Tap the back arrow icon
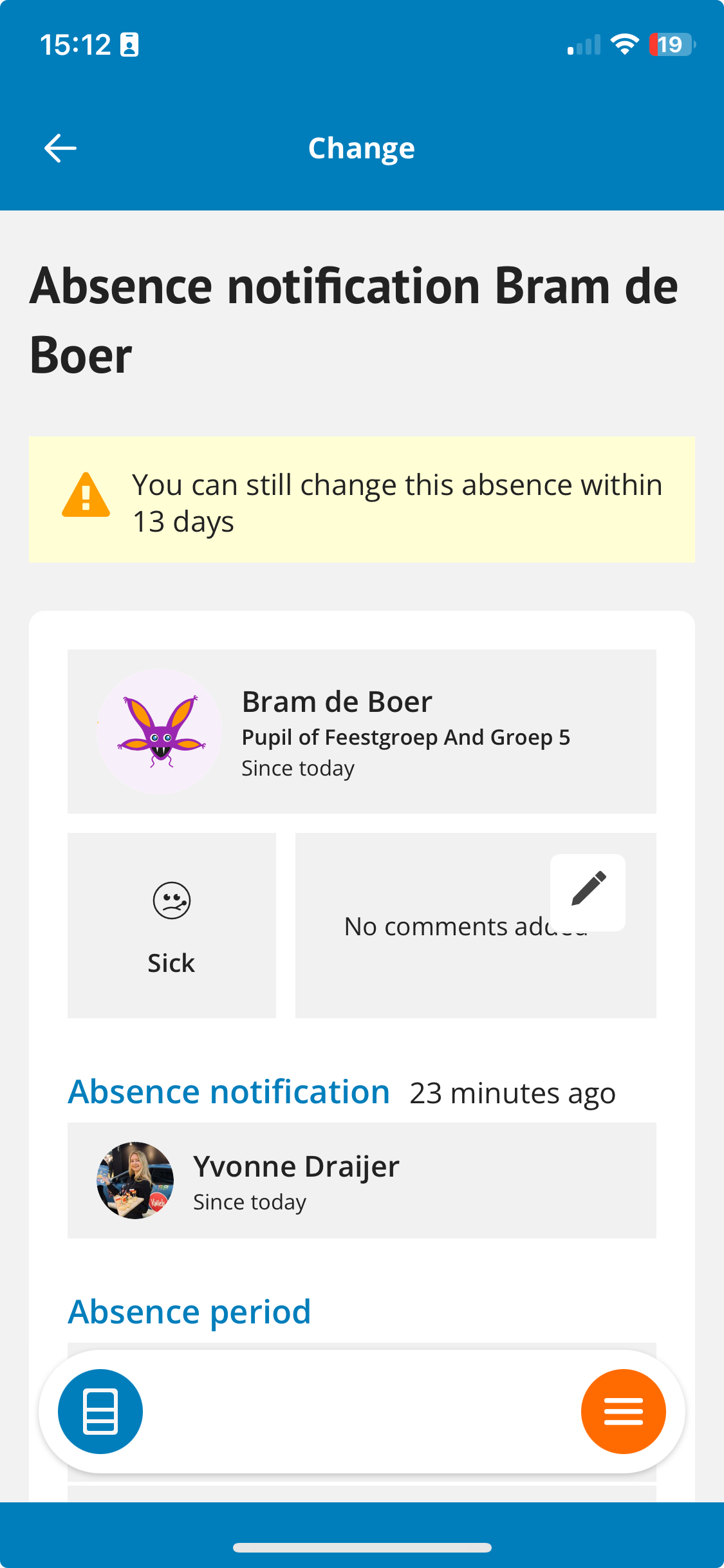Viewport: 724px width, 1568px height. coord(60,149)
